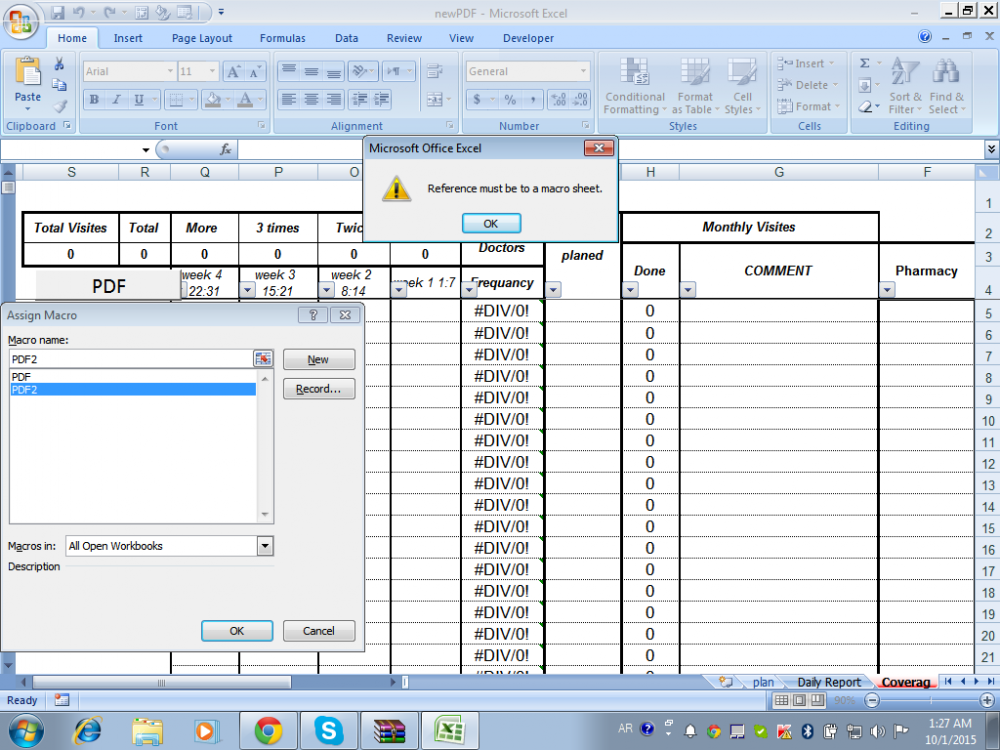
Task: Click the Percent Style icon
Action: pos(510,99)
